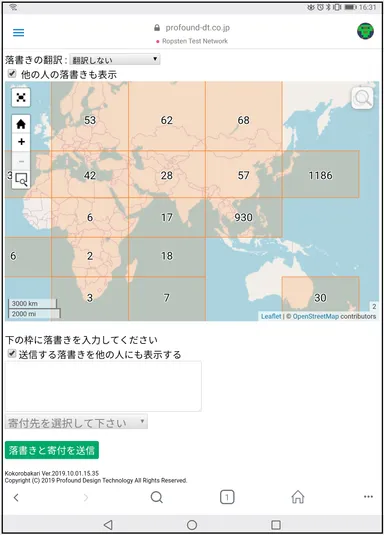Image resolution: width=384 pixels, height=535 pixels.
Task: Click the Ropsten Test Network label
Action: coord(195,41)
